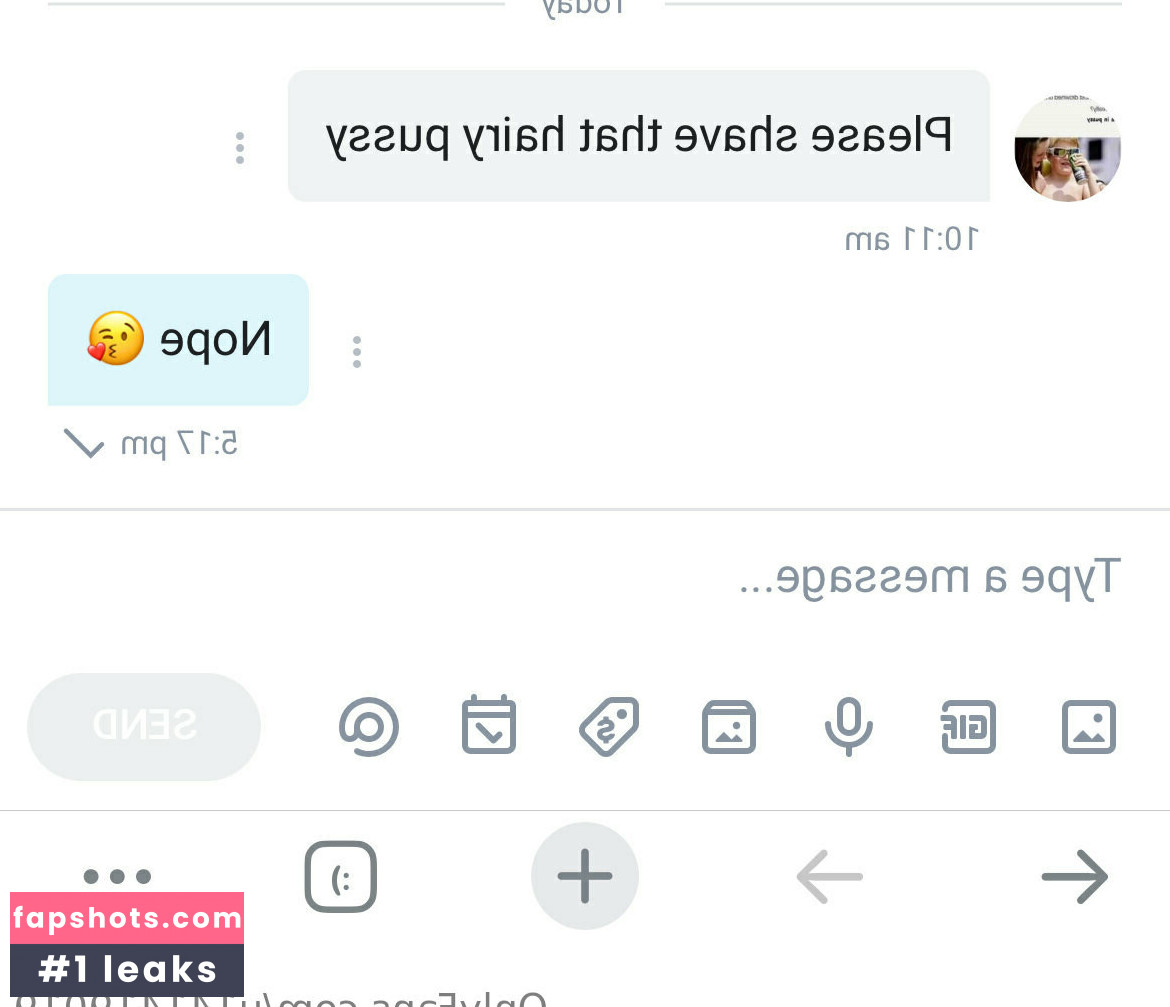Tap the browser new tab plus button
The height and width of the screenshot is (1007, 1170).
pos(585,876)
